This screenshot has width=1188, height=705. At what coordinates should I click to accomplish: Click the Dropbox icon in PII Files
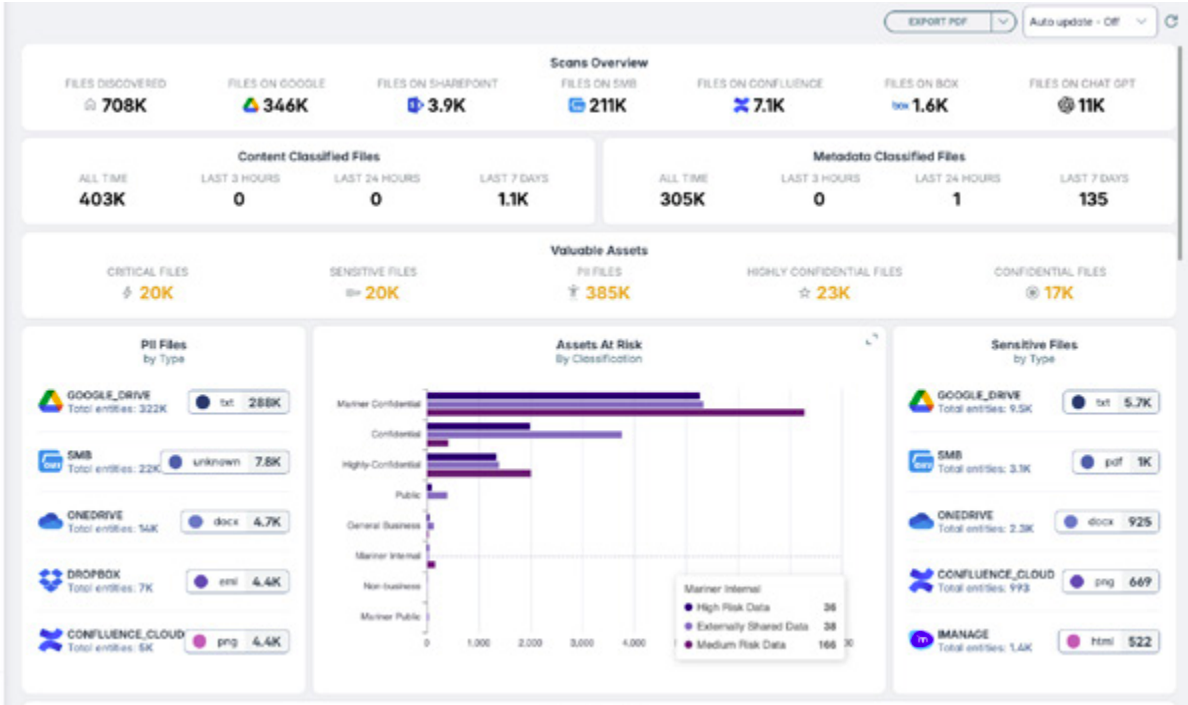[x=50, y=581]
